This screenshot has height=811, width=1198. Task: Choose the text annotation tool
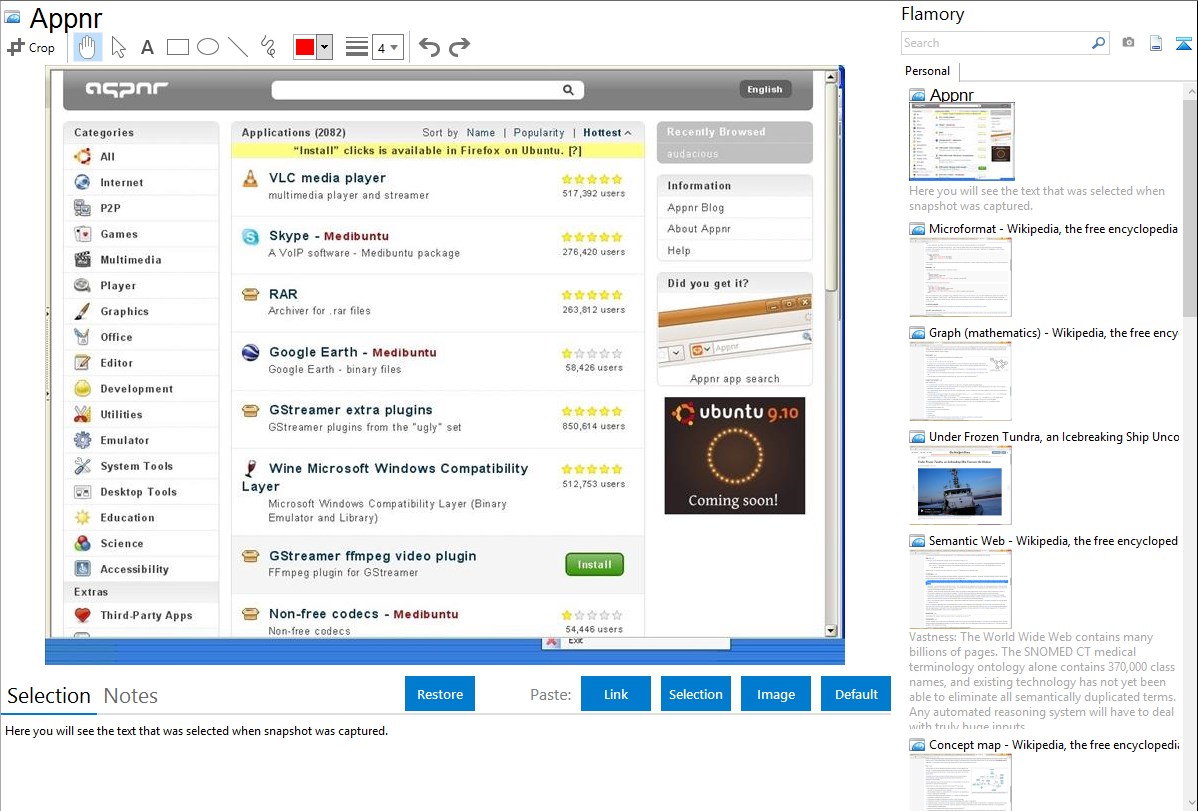(147, 47)
